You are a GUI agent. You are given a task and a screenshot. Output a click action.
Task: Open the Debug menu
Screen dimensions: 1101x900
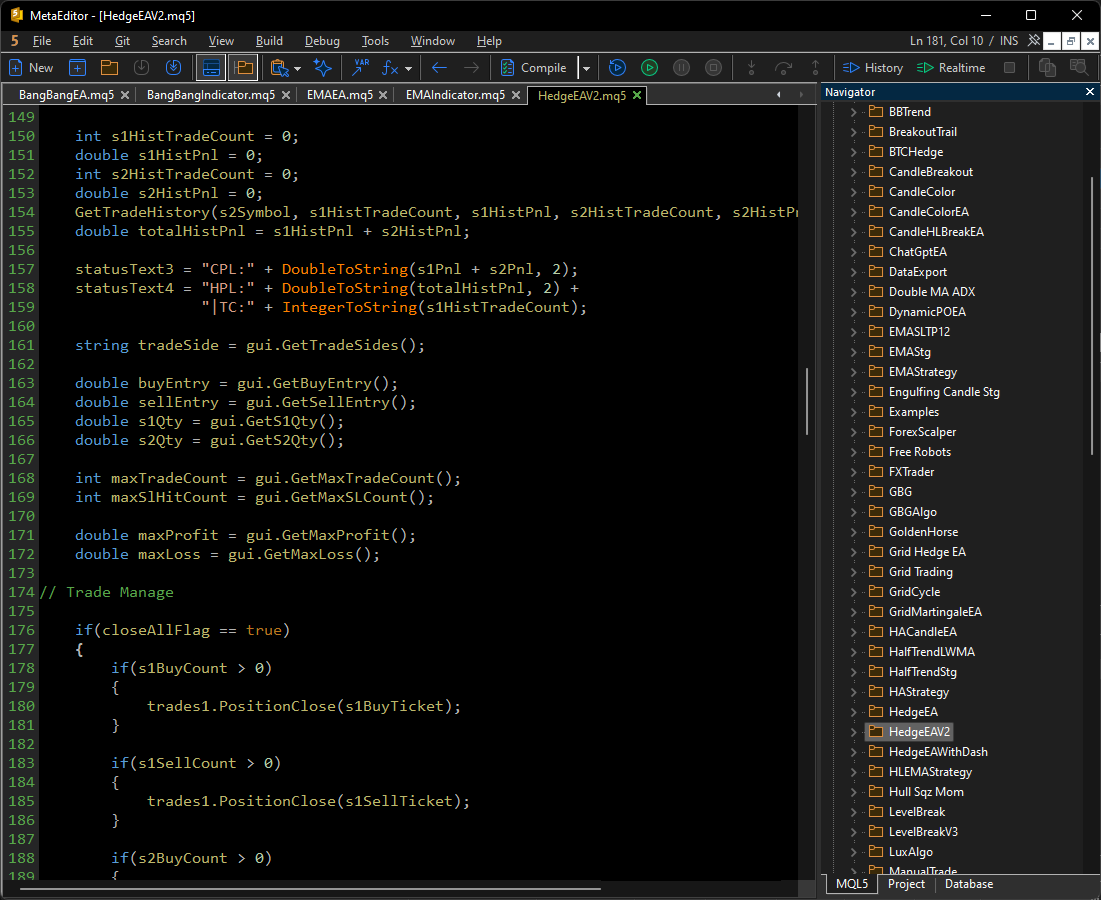point(322,41)
